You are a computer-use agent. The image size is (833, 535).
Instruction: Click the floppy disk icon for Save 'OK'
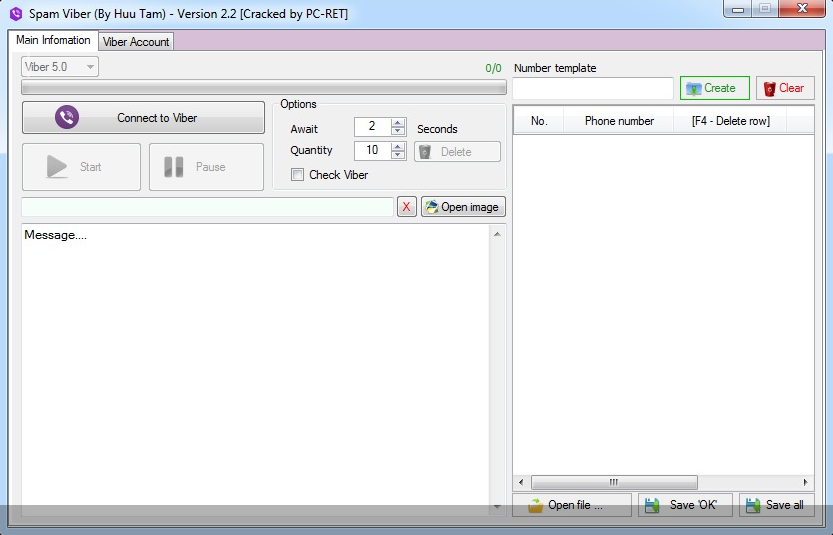tap(654, 505)
